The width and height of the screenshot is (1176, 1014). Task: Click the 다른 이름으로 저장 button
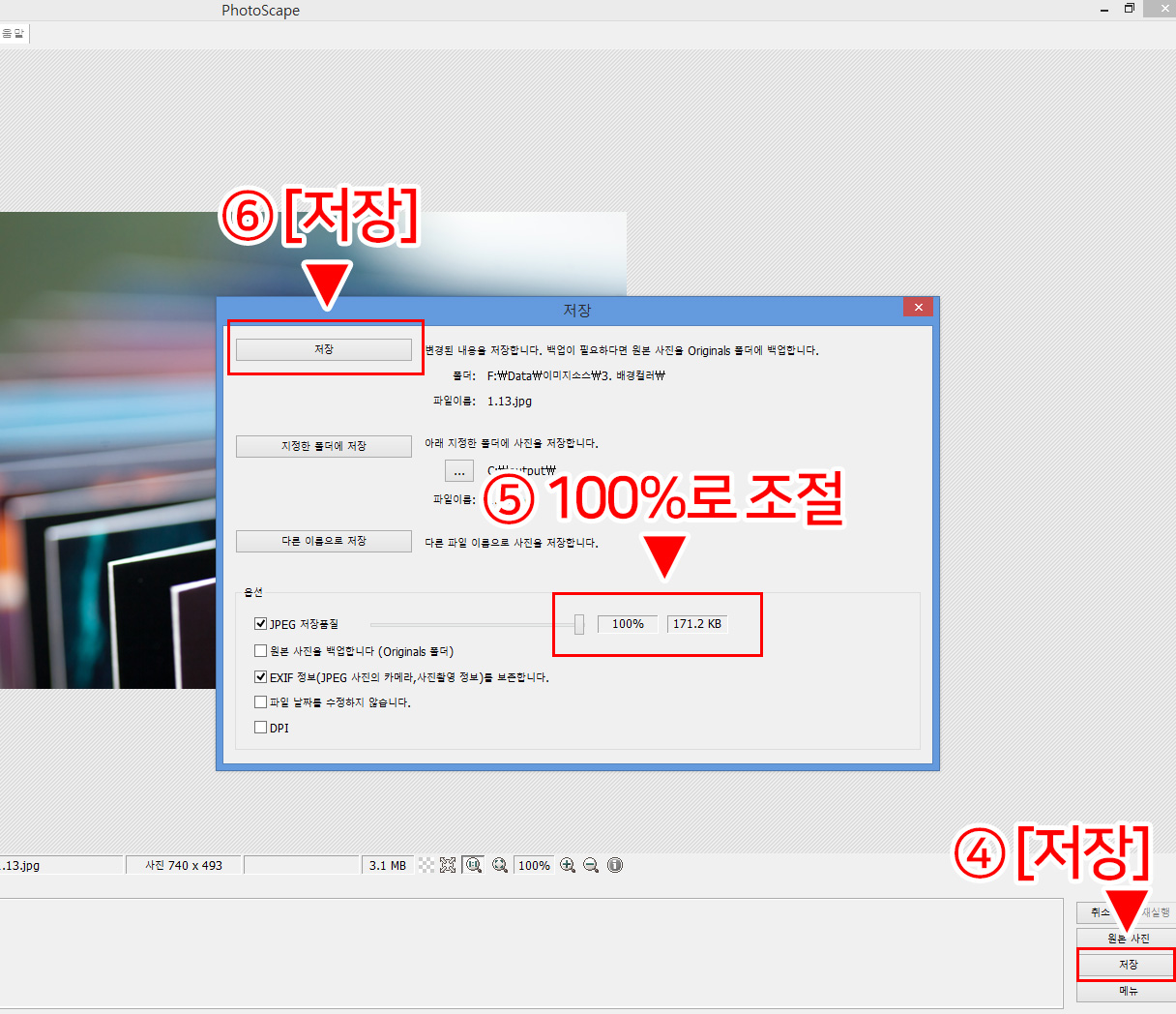(x=324, y=541)
